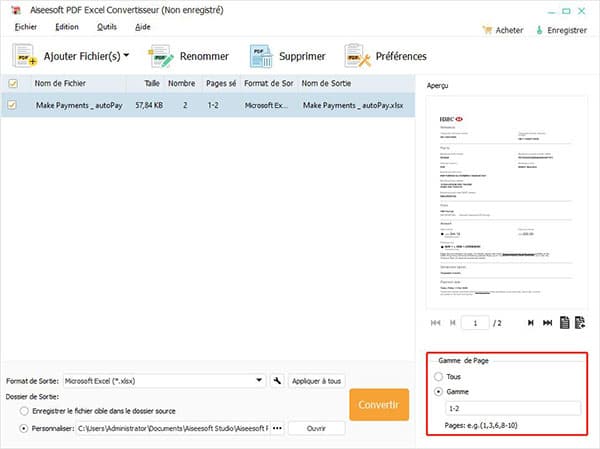The height and width of the screenshot is (449, 600).
Task: Click the Pages sé column header
Action: 221,83
